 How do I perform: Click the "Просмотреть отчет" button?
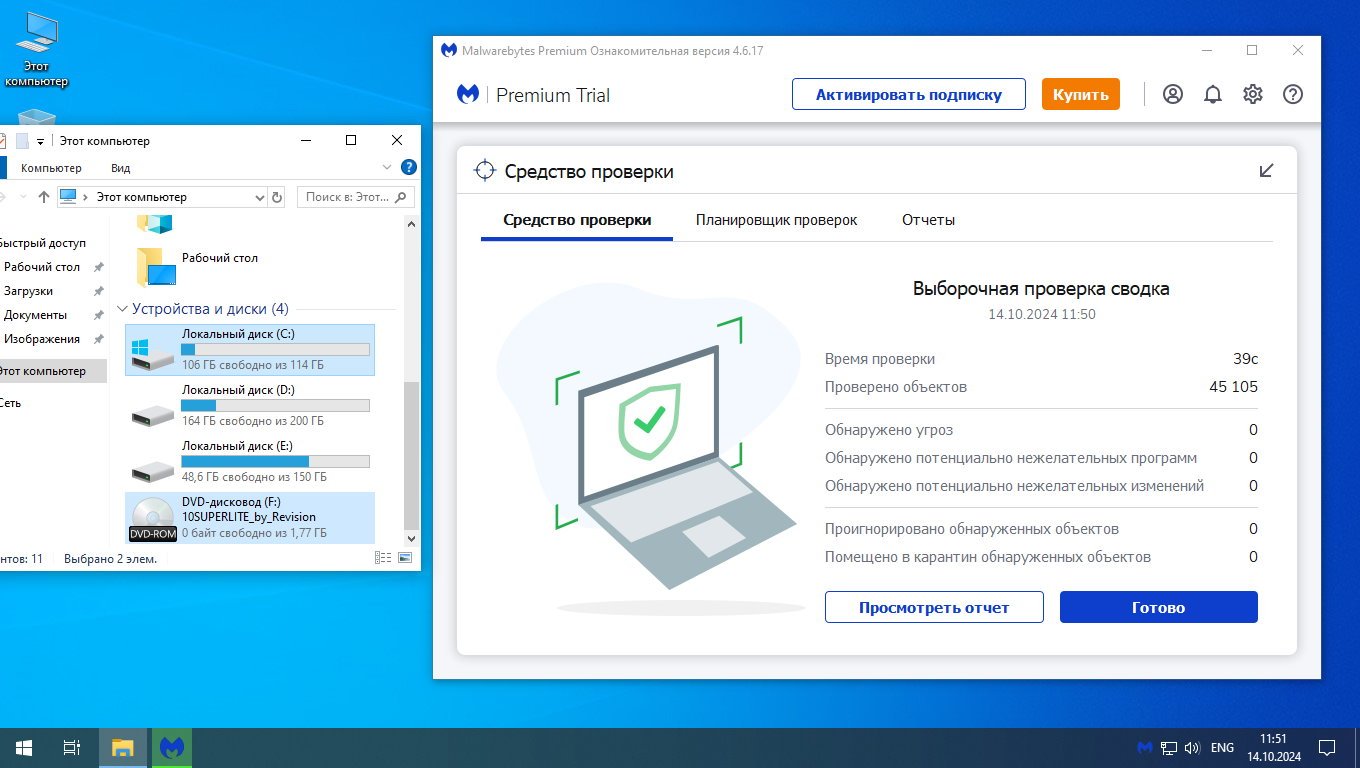[934, 607]
